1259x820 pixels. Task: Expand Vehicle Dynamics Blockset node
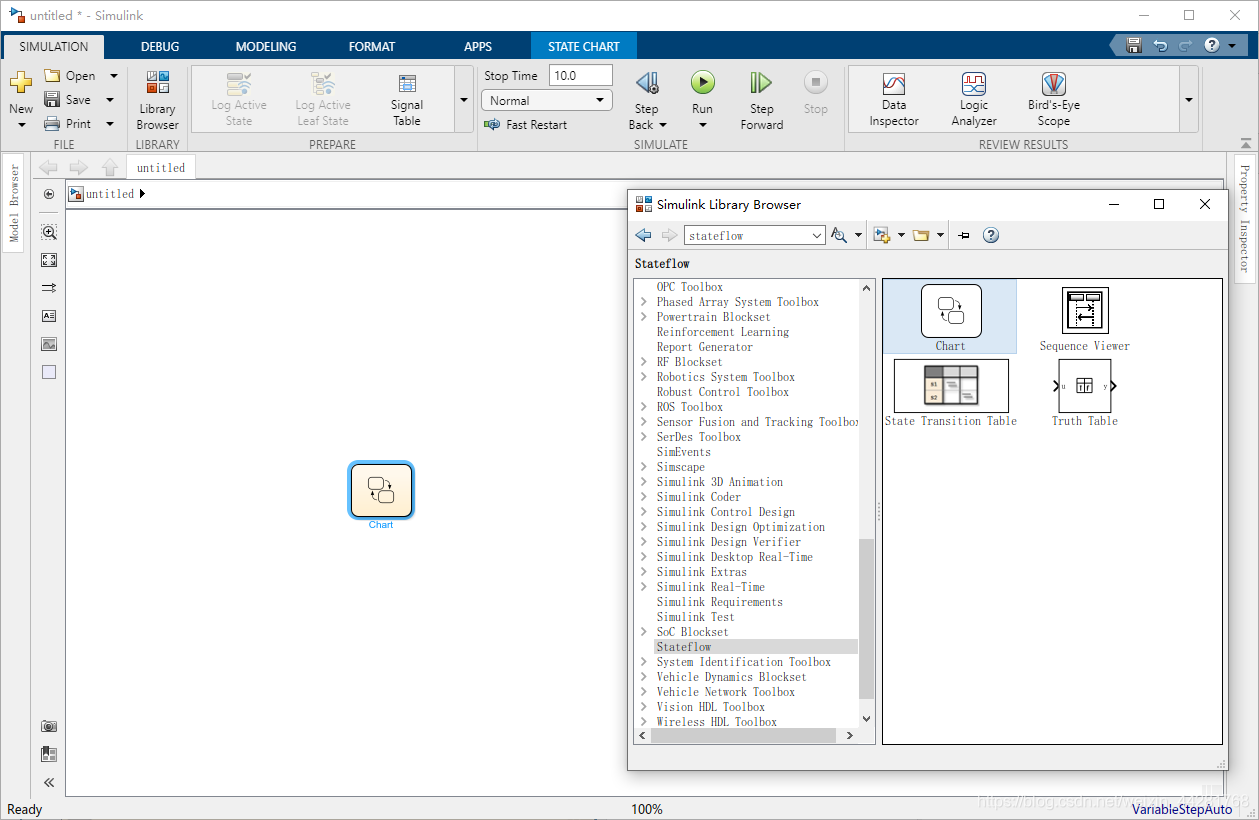point(644,677)
